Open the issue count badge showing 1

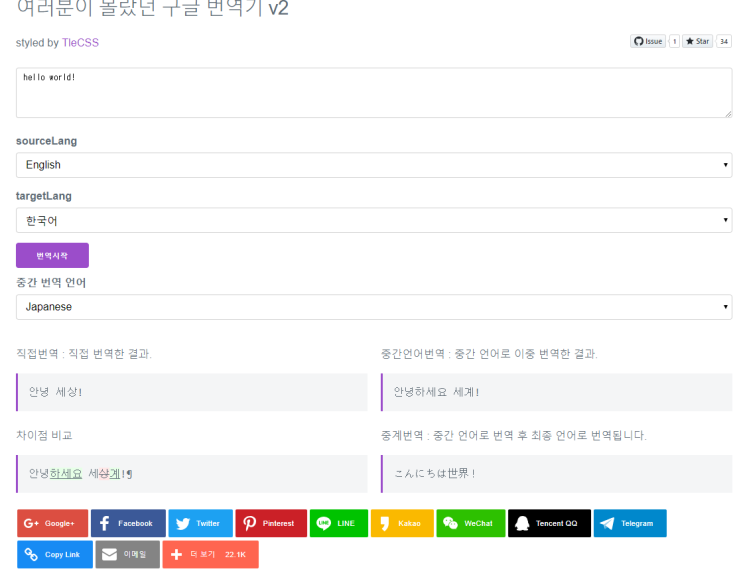(674, 41)
